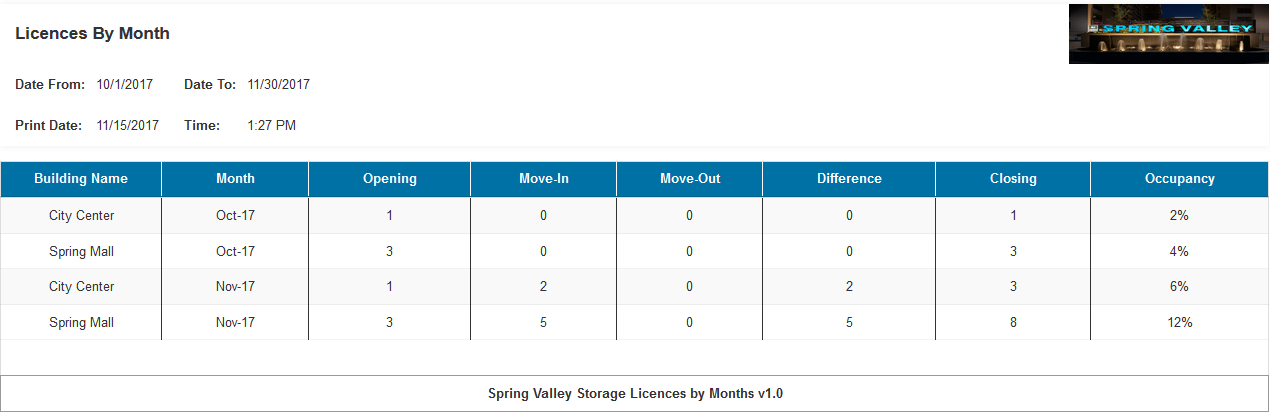
Task: Select the Move-Out column header
Action: pyautogui.click(x=690, y=179)
